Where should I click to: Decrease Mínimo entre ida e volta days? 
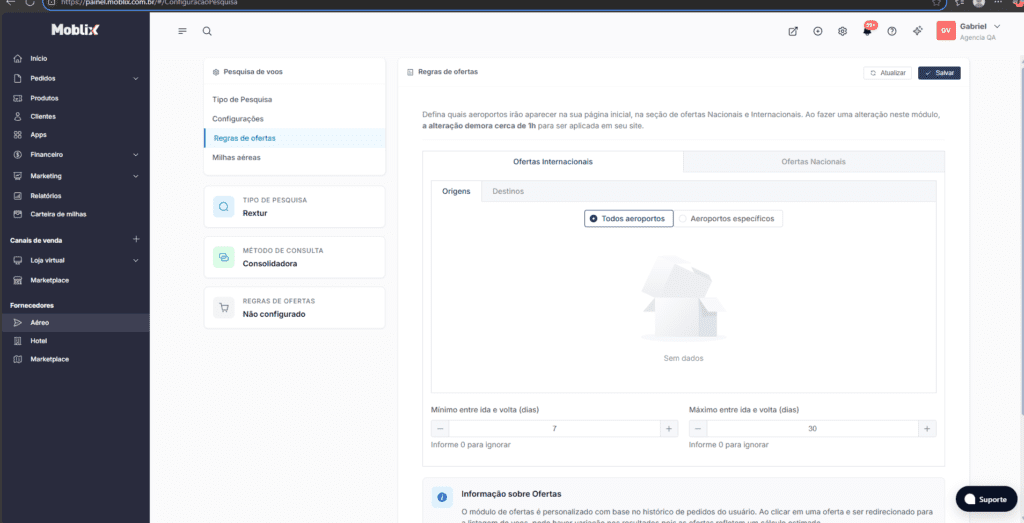tap(440, 429)
